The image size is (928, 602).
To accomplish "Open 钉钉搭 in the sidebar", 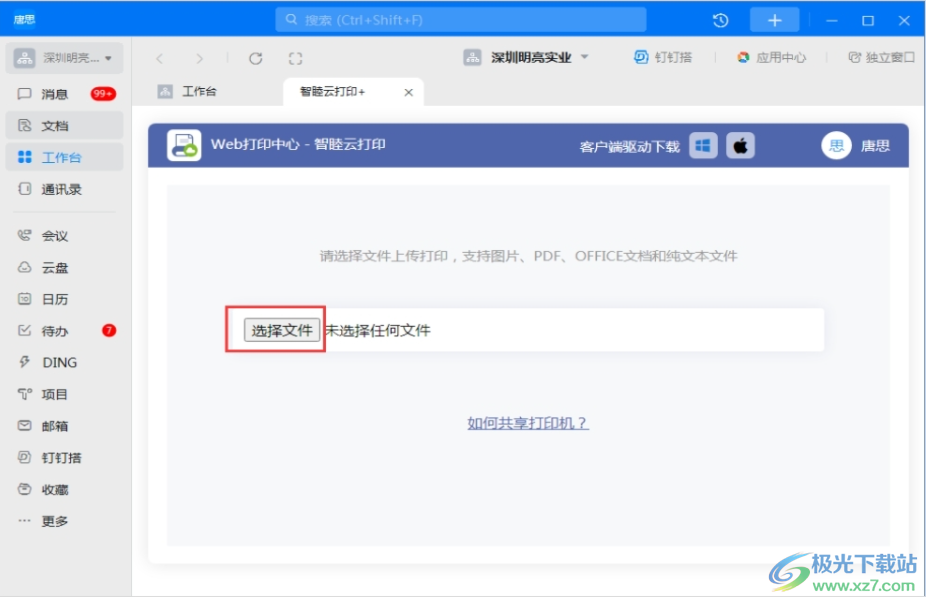I will pos(64,458).
